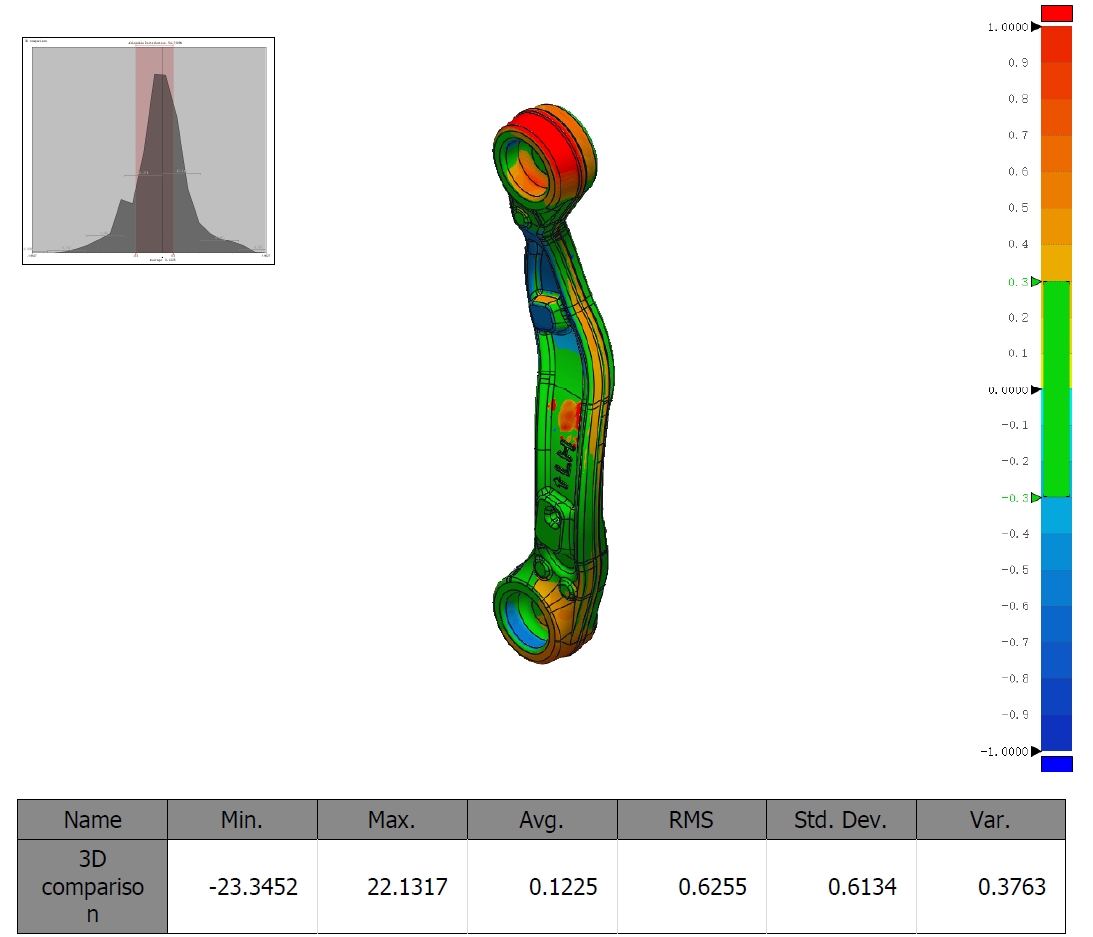Open the deviation histogram thumbnail
Screen dimensions: 1093x937
point(148,151)
